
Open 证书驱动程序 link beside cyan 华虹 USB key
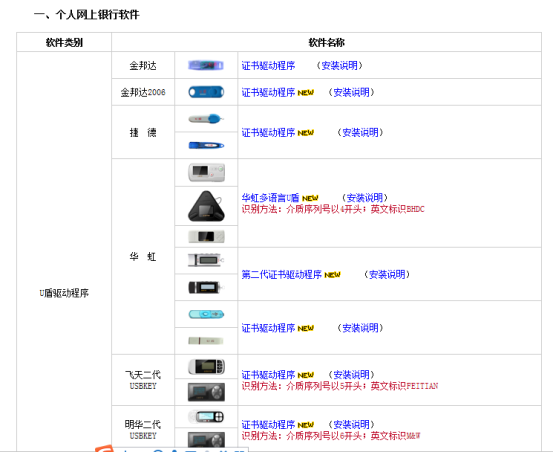(268, 328)
